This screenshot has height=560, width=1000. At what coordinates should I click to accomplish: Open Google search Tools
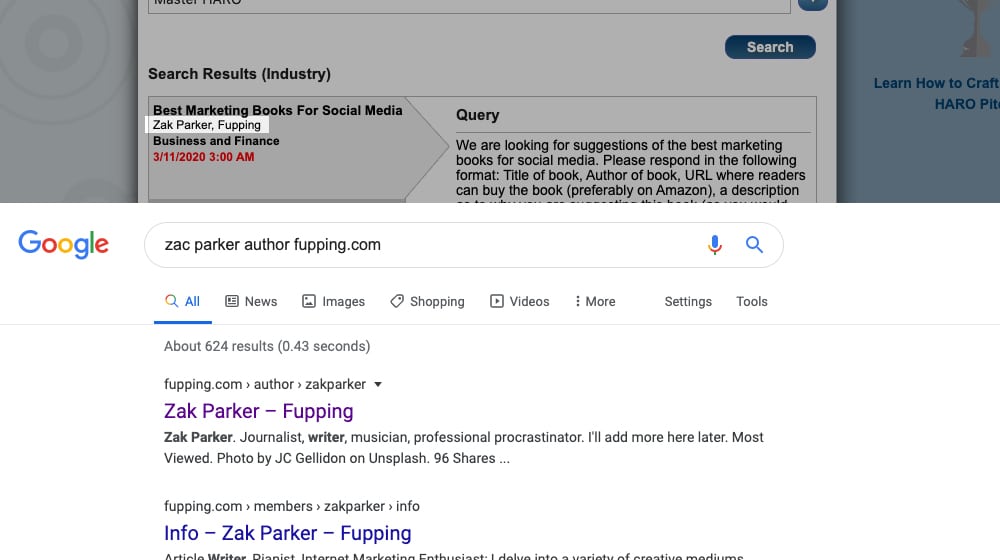[752, 302]
